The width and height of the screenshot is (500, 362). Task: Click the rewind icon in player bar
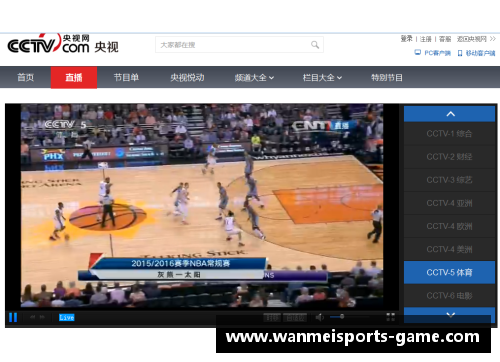[x=33, y=317]
